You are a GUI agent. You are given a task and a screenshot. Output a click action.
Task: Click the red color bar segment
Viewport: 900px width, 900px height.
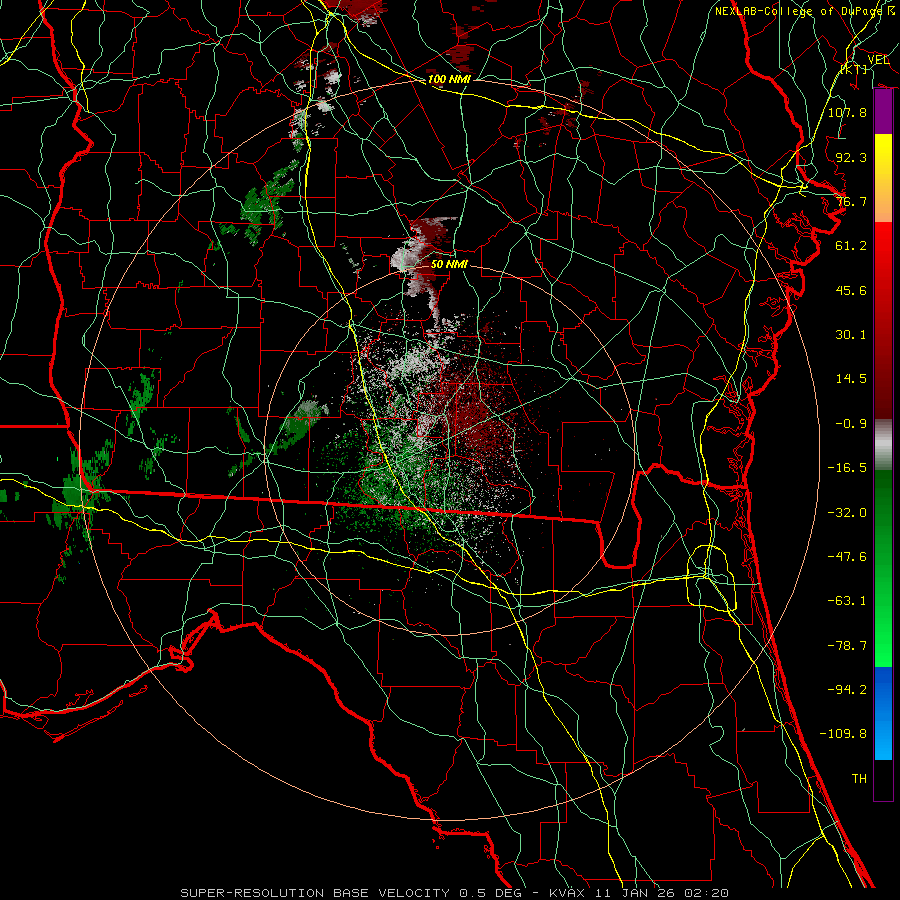click(883, 320)
